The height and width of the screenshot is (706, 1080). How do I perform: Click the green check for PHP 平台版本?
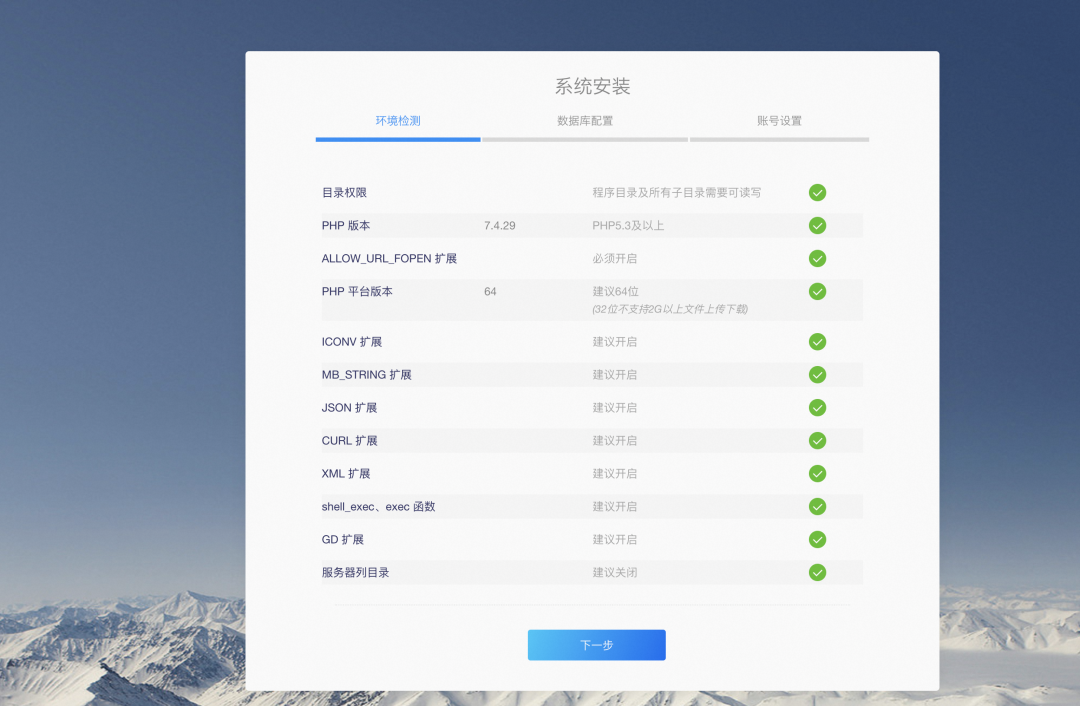coord(817,291)
